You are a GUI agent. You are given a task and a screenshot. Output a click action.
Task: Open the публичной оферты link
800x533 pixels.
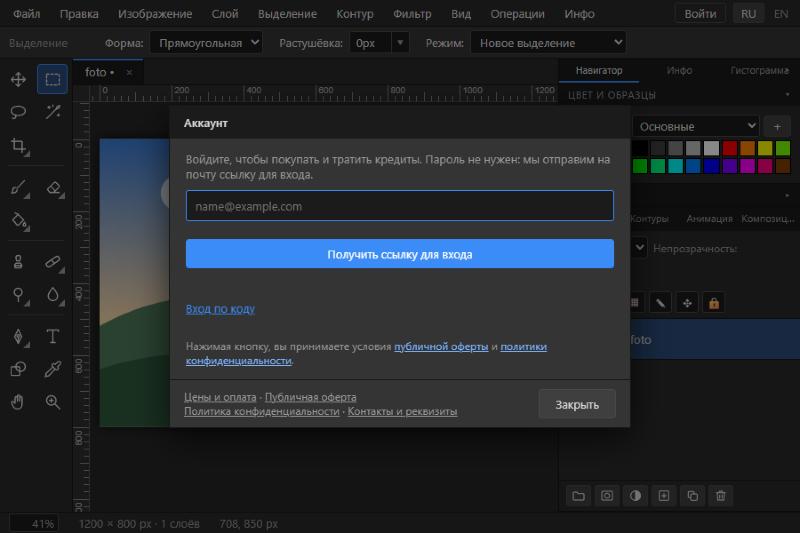(x=441, y=346)
